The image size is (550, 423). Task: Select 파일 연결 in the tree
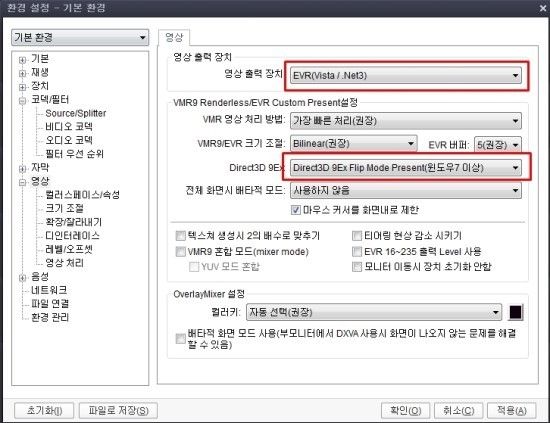tap(50, 304)
